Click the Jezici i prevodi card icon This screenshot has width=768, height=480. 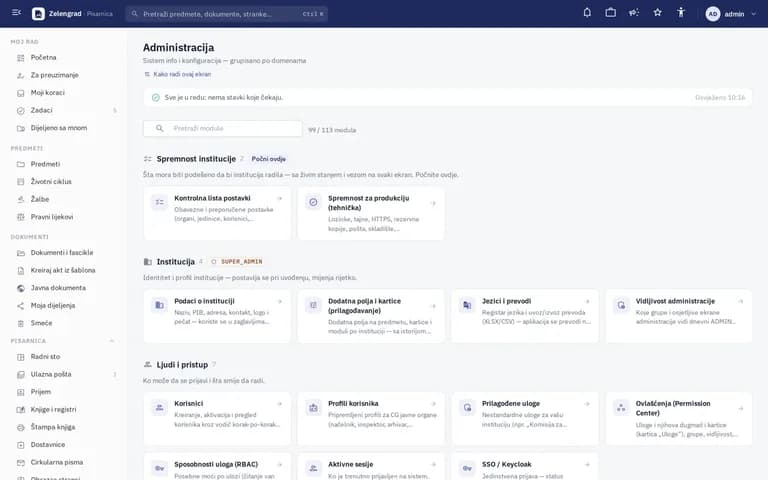tap(467, 305)
